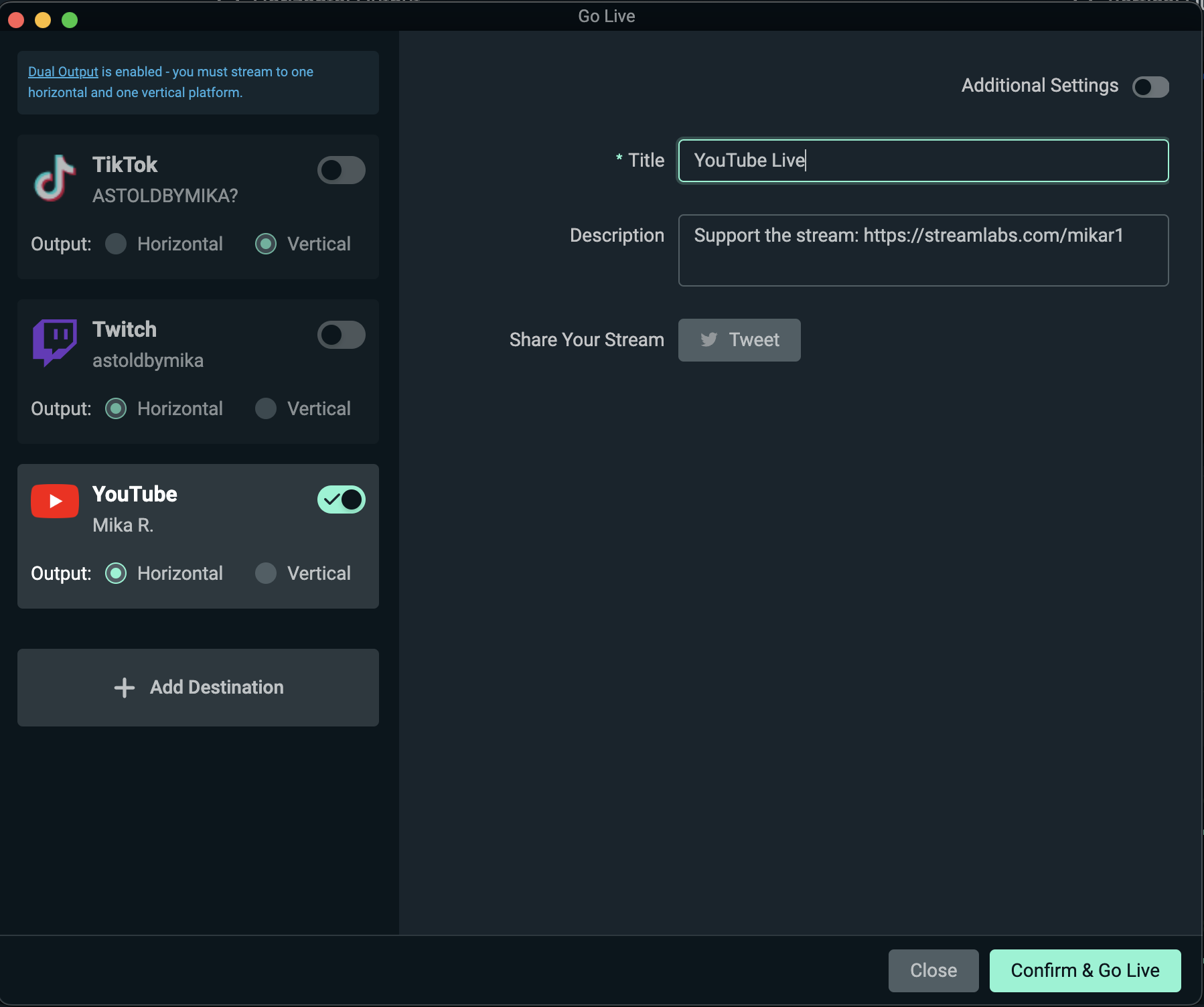The image size is (1204, 1007).
Task: Click the yellow minimize window button
Action: (x=43, y=20)
